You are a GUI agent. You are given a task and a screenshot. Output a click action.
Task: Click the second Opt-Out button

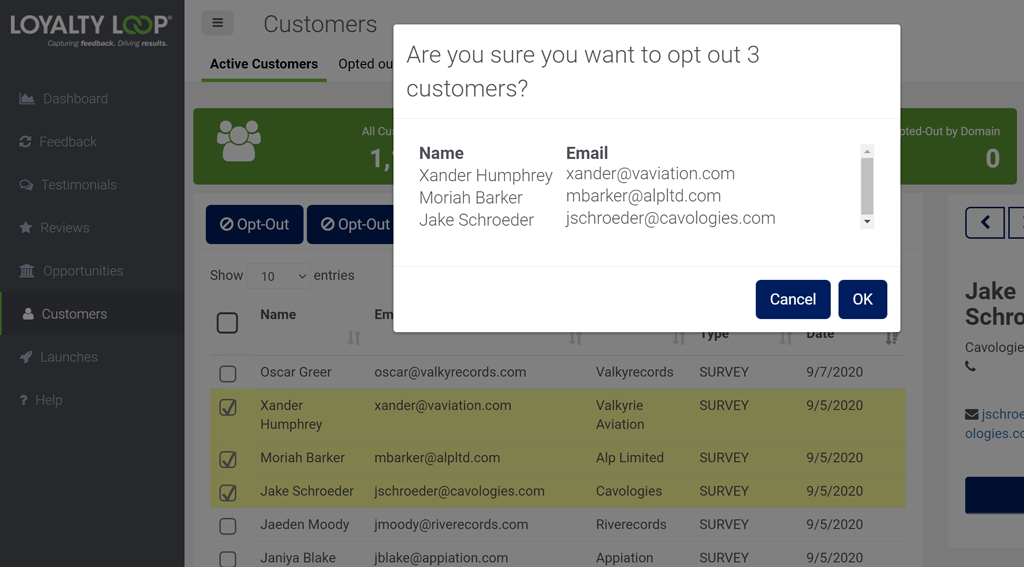coord(351,225)
